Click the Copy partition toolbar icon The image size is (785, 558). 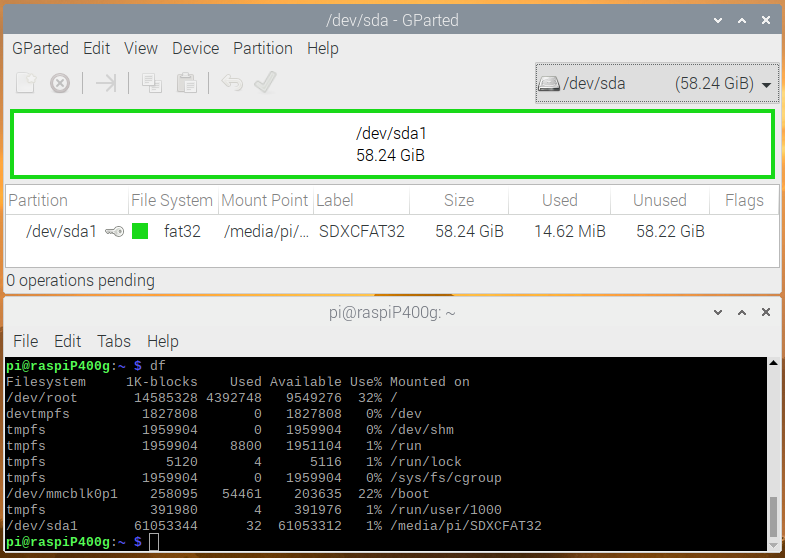[x=152, y=83]
